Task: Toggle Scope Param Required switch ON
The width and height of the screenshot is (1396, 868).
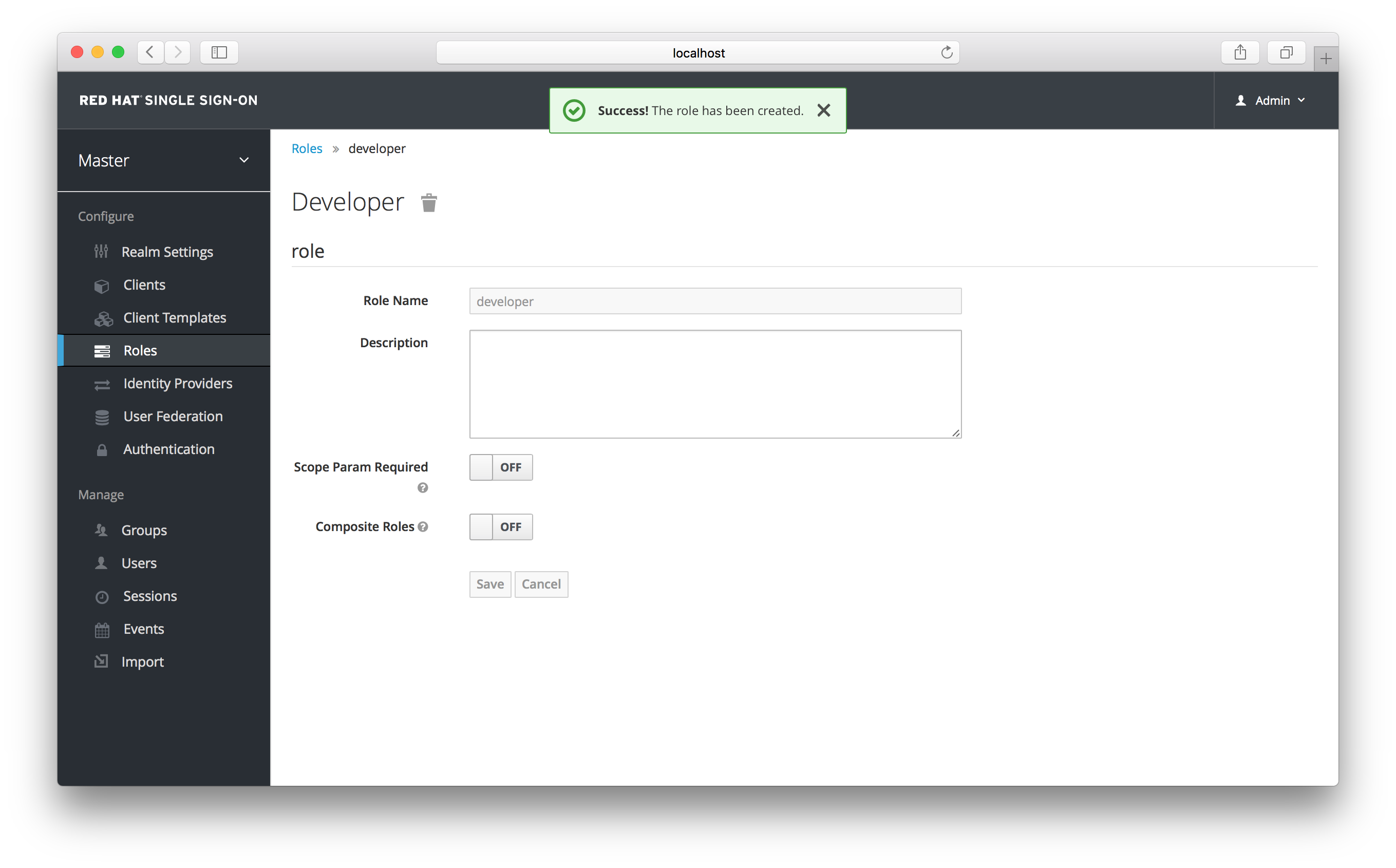Action: (501, 467)
